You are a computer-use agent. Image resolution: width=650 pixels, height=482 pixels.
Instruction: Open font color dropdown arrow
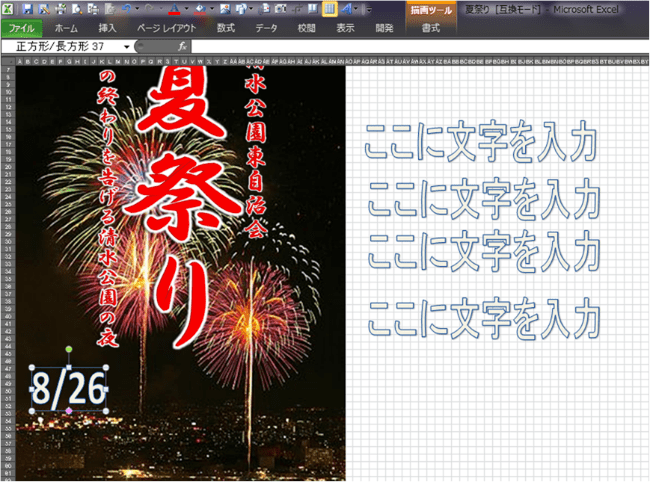pyautogui.click(x=187, y=9)
